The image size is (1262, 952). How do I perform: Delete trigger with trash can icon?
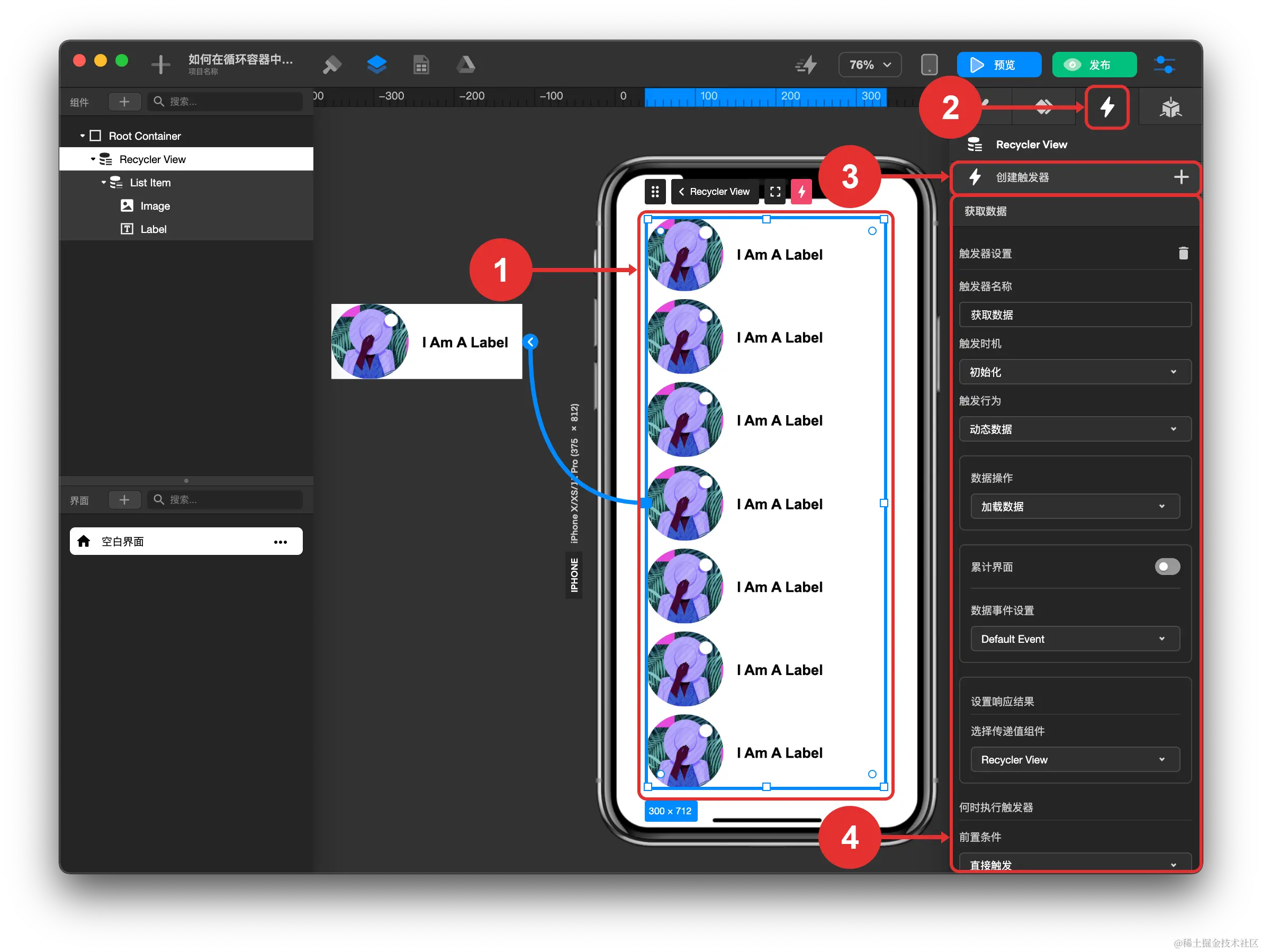click(x=1183, y=253)
